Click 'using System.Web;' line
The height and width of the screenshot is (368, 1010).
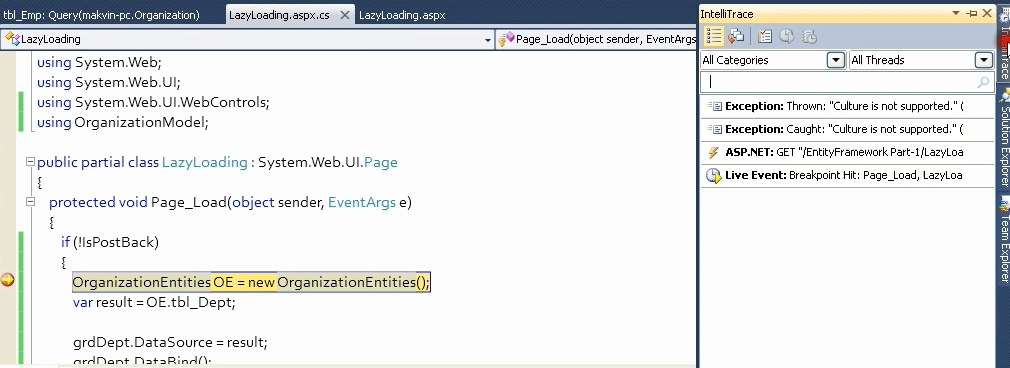[99, 63]
